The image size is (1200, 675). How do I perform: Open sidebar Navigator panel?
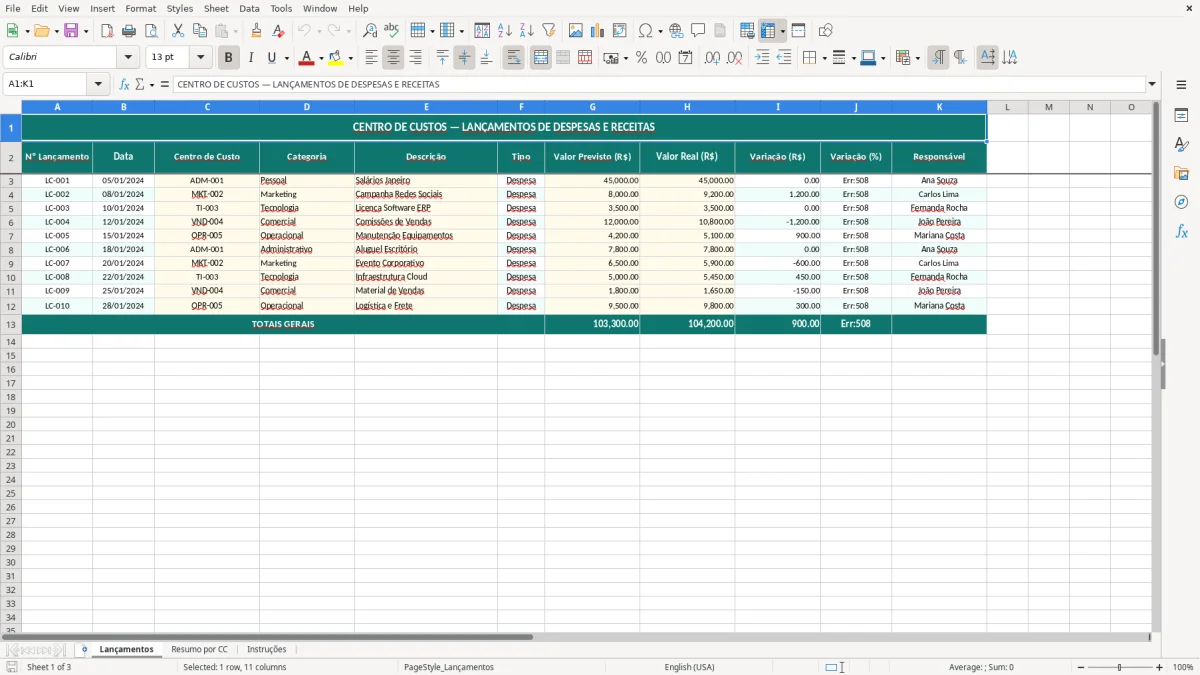[x=1181, y=202]
